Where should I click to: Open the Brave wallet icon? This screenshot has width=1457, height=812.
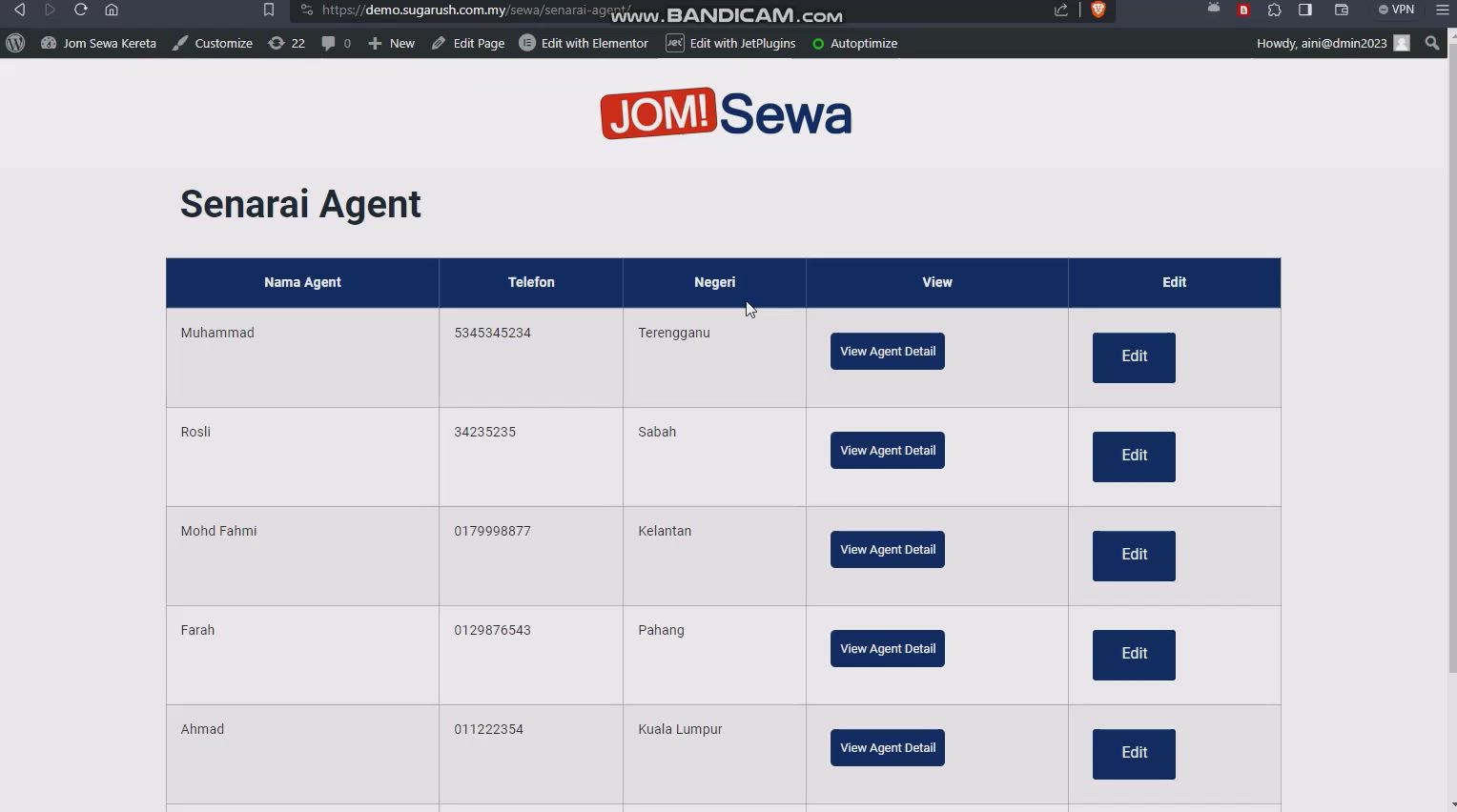[1341, 10]
